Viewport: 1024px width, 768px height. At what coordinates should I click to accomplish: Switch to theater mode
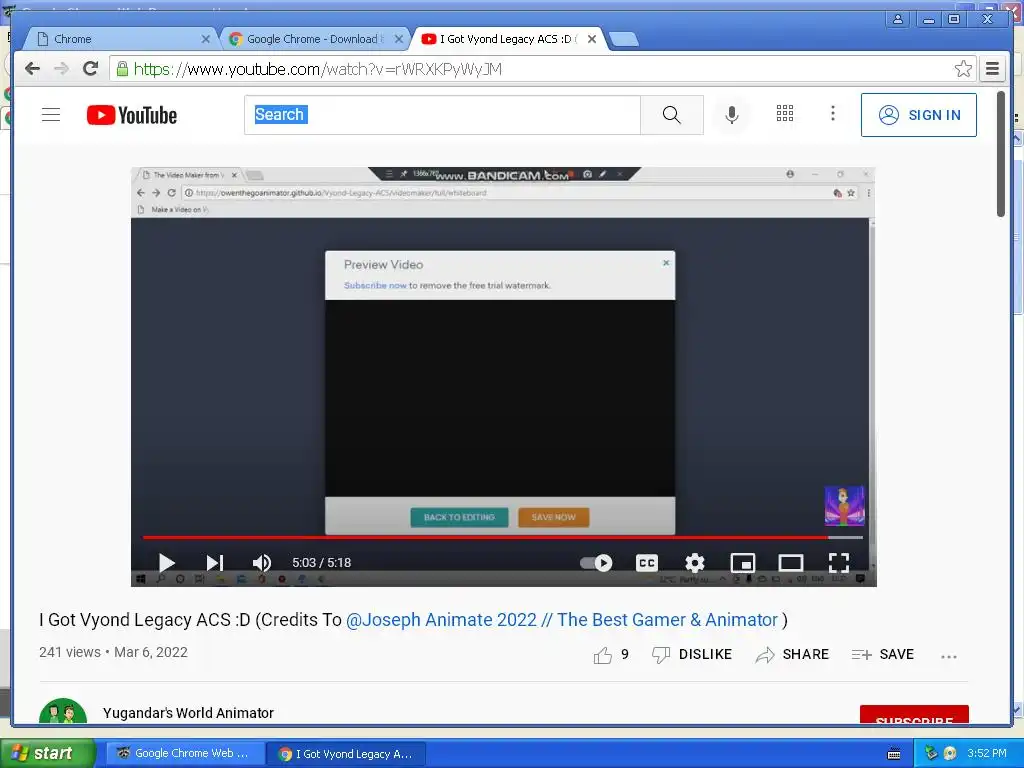tap(790, 562)
